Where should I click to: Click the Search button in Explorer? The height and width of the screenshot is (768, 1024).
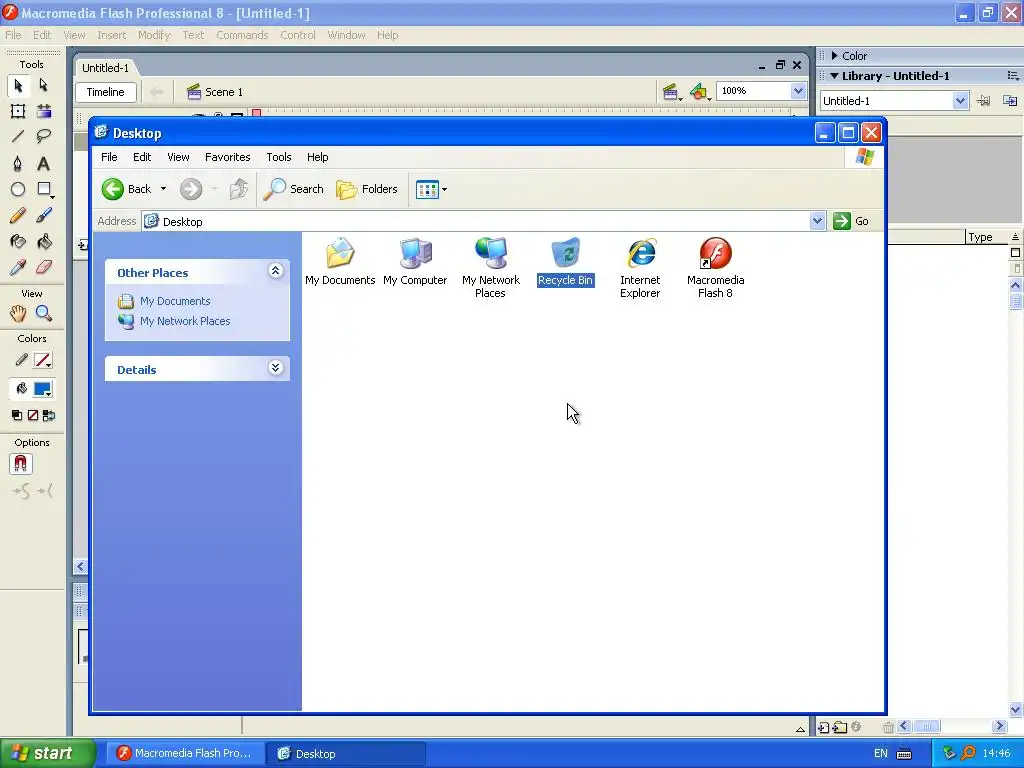point(294,189)
